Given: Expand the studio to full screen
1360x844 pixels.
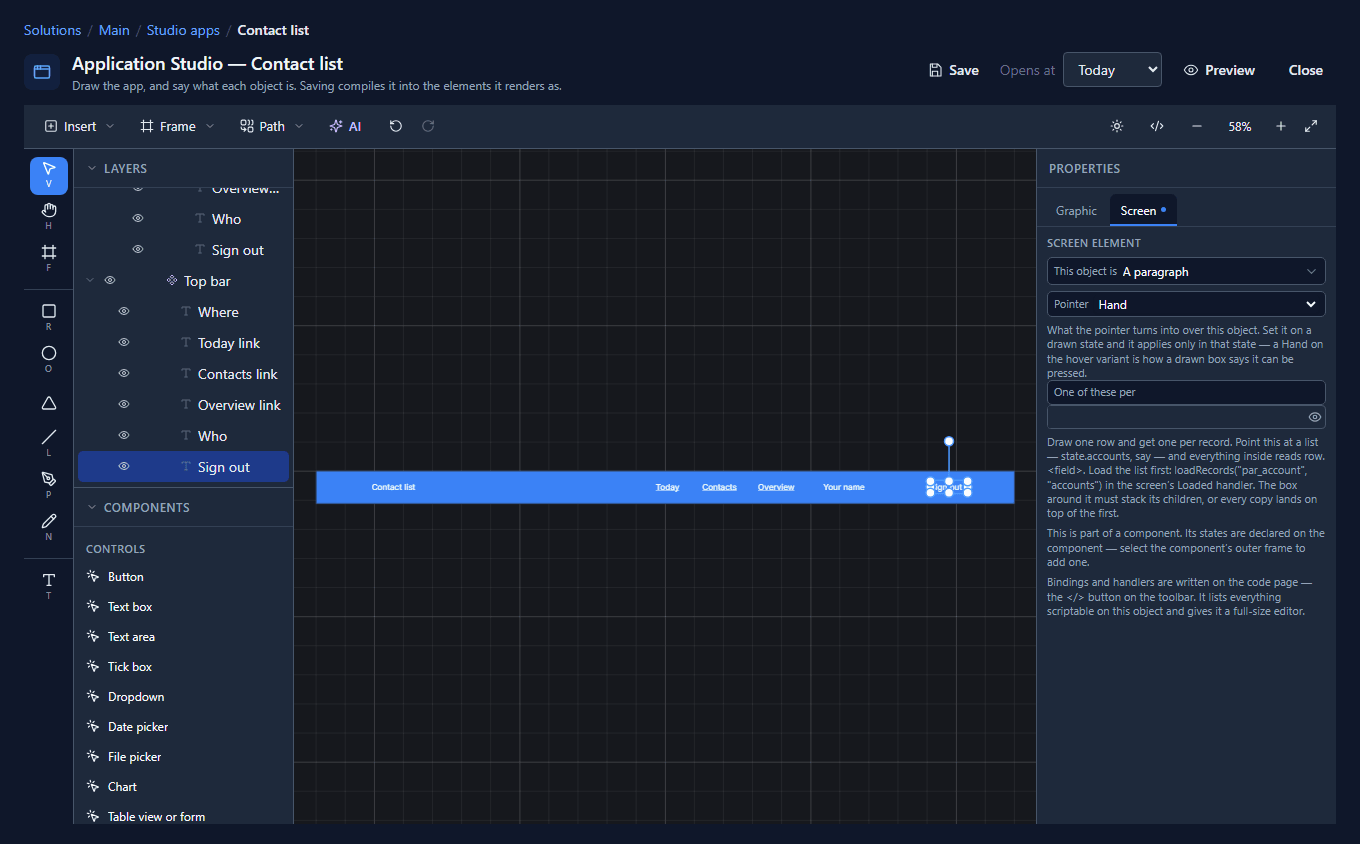Looking at the screenshot, I should point(1311,126).
